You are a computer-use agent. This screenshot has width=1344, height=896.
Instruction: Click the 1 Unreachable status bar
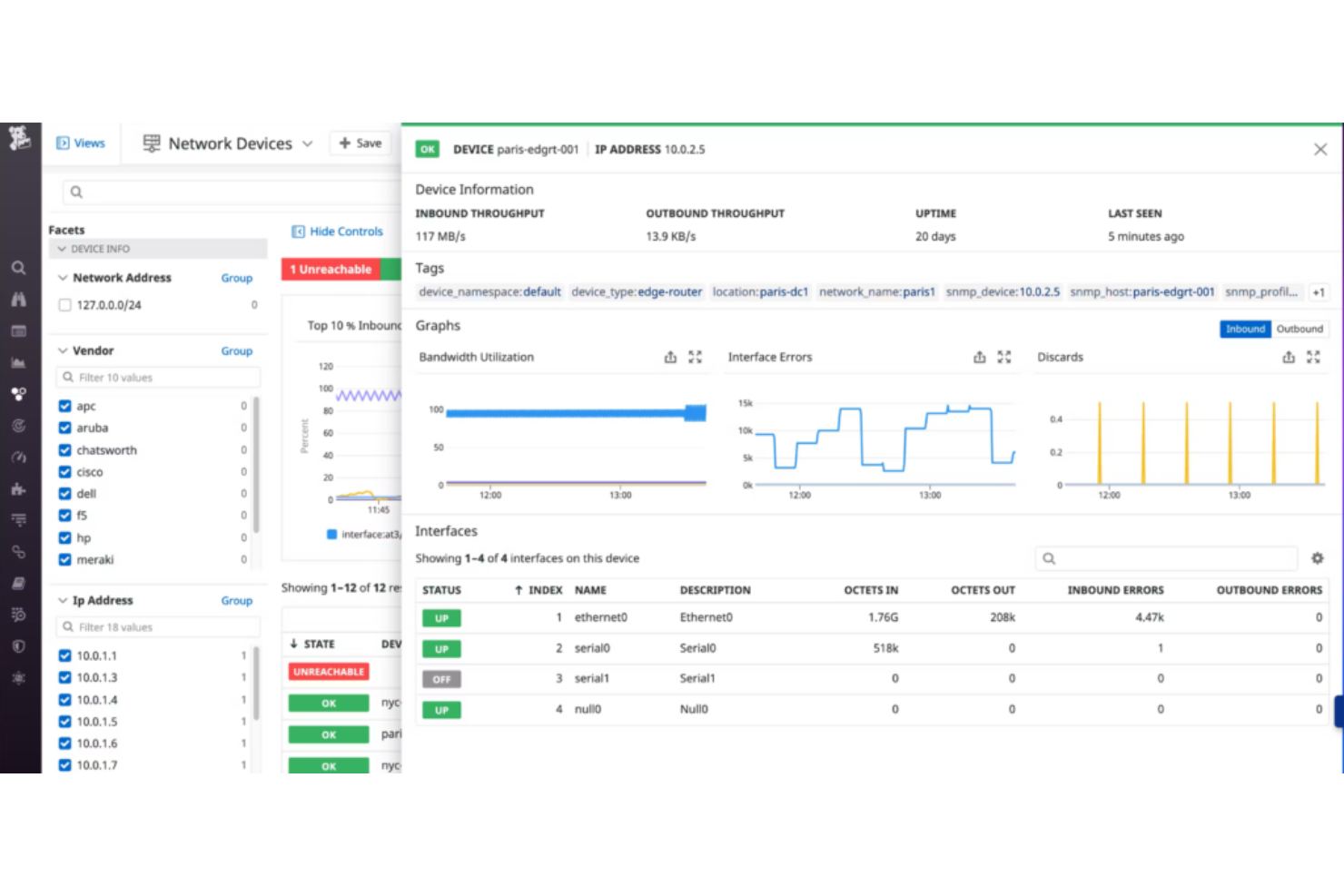point(331,269)
